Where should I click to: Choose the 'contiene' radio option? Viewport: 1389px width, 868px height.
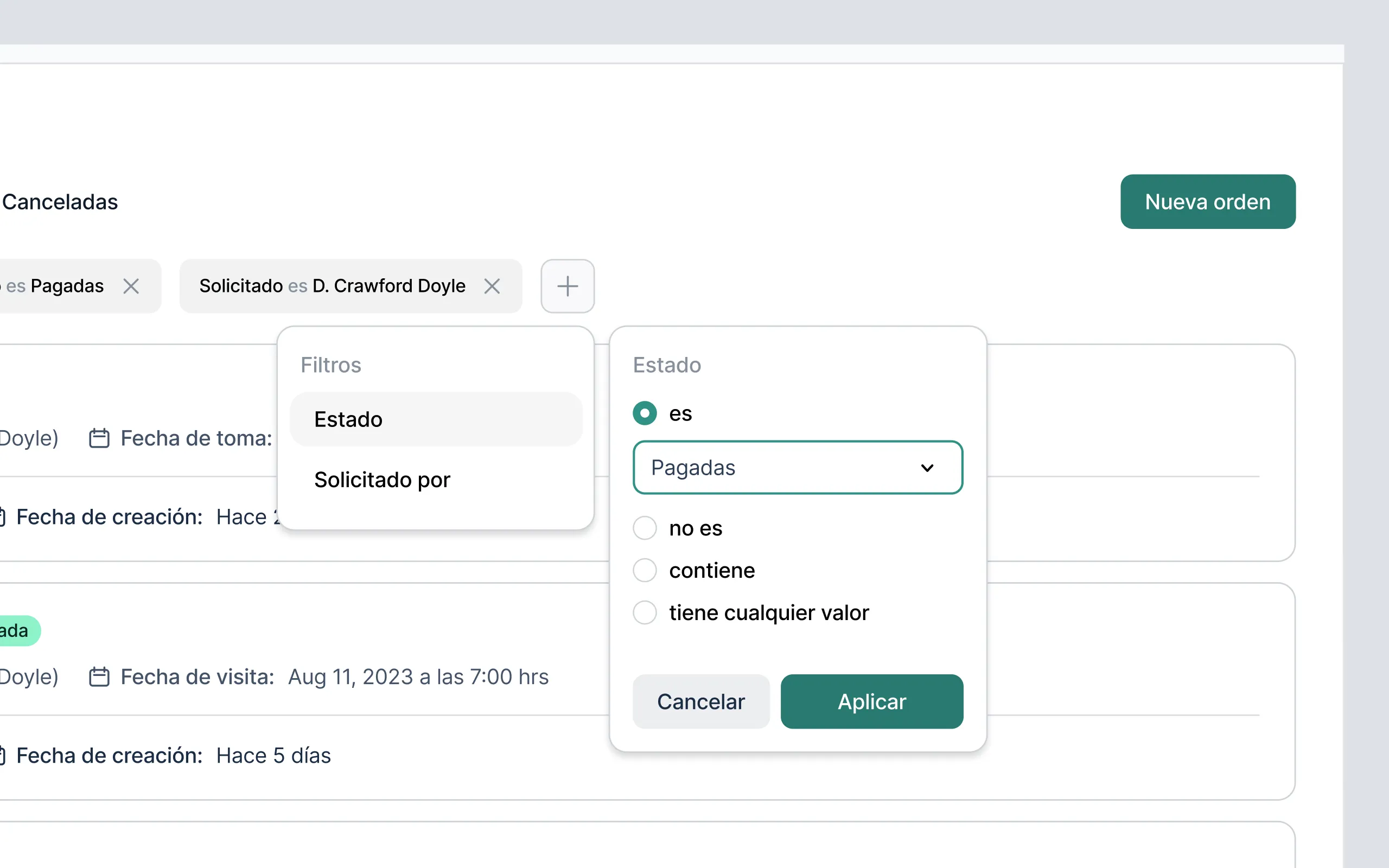click(645, 571)
